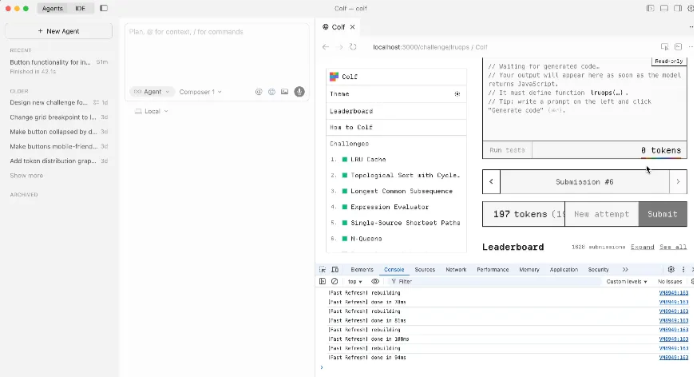The height and width of the screenshot is (377, 694).
Task: Open the top context dropdown in console
Action: pyautogui.click(x=355, y=281)
